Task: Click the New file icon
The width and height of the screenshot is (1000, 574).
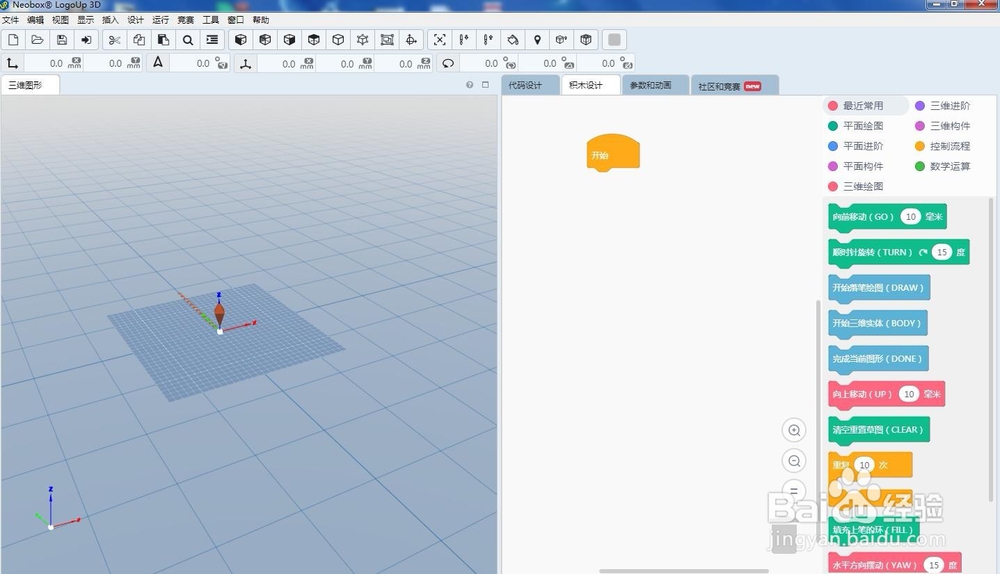Action: pyautogui.click(x=13, y=40)
